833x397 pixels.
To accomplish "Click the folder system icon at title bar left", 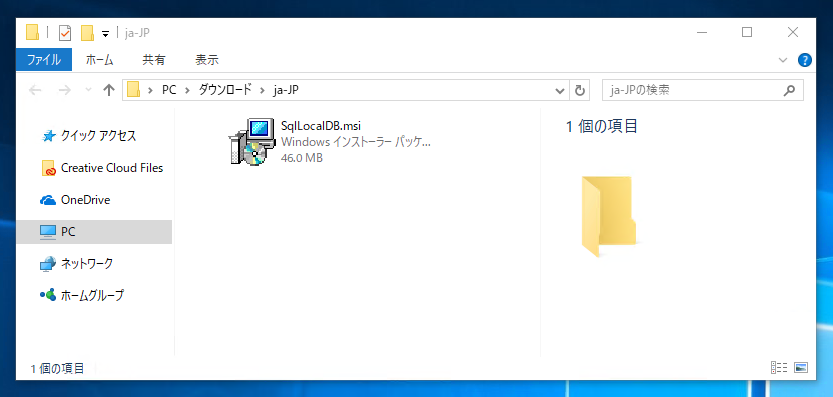I will tap(32, 33).
